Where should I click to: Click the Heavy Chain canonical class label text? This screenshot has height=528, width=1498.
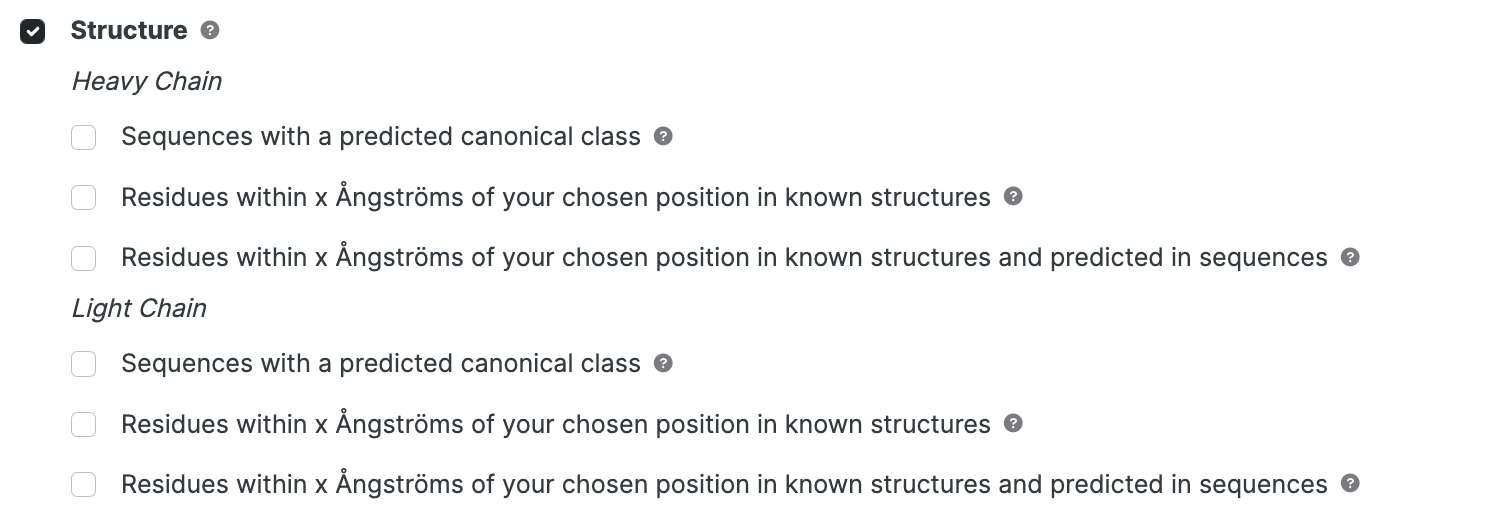[x=381, y=136]
